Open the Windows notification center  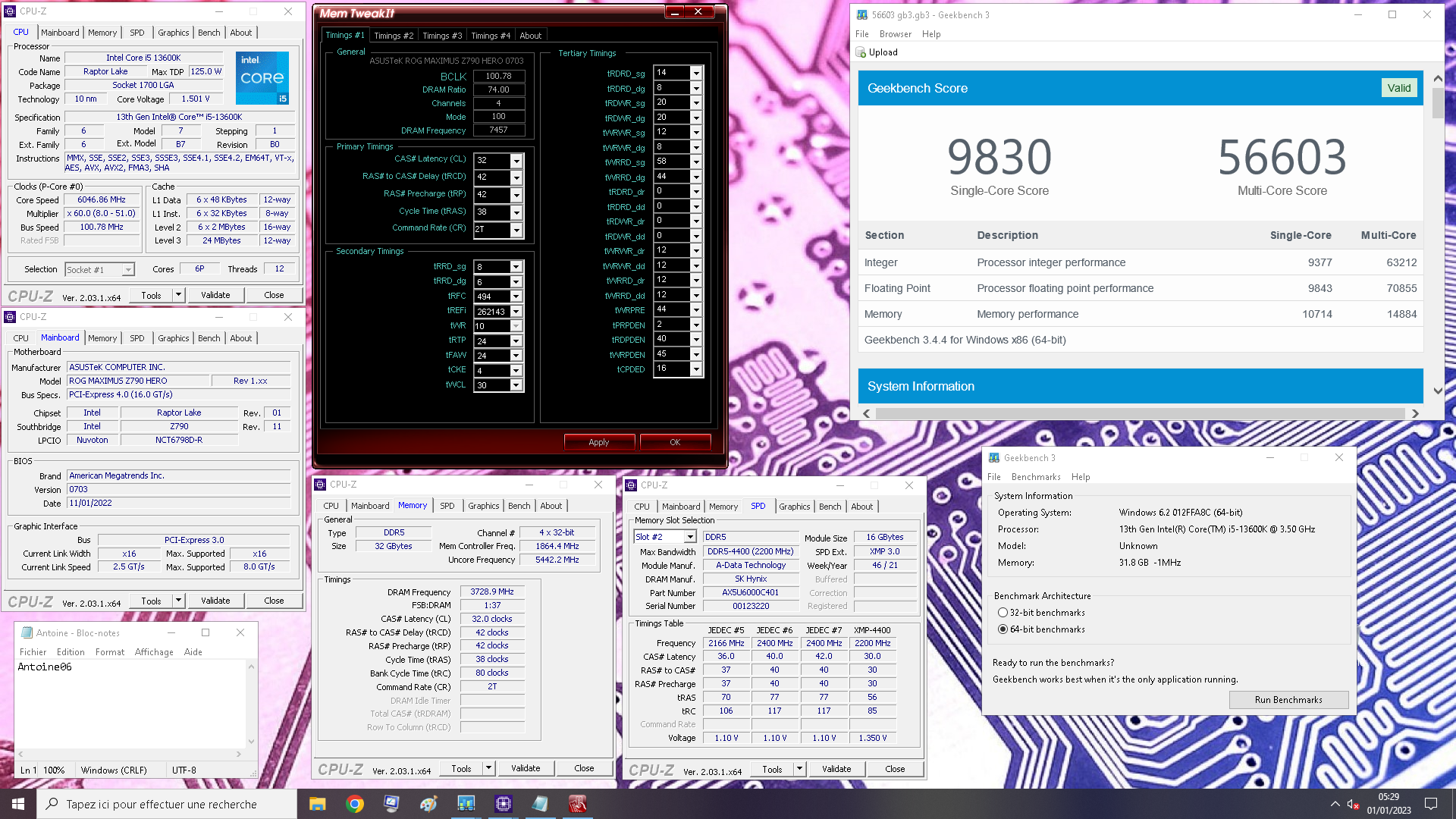[x=1431, y=804]
